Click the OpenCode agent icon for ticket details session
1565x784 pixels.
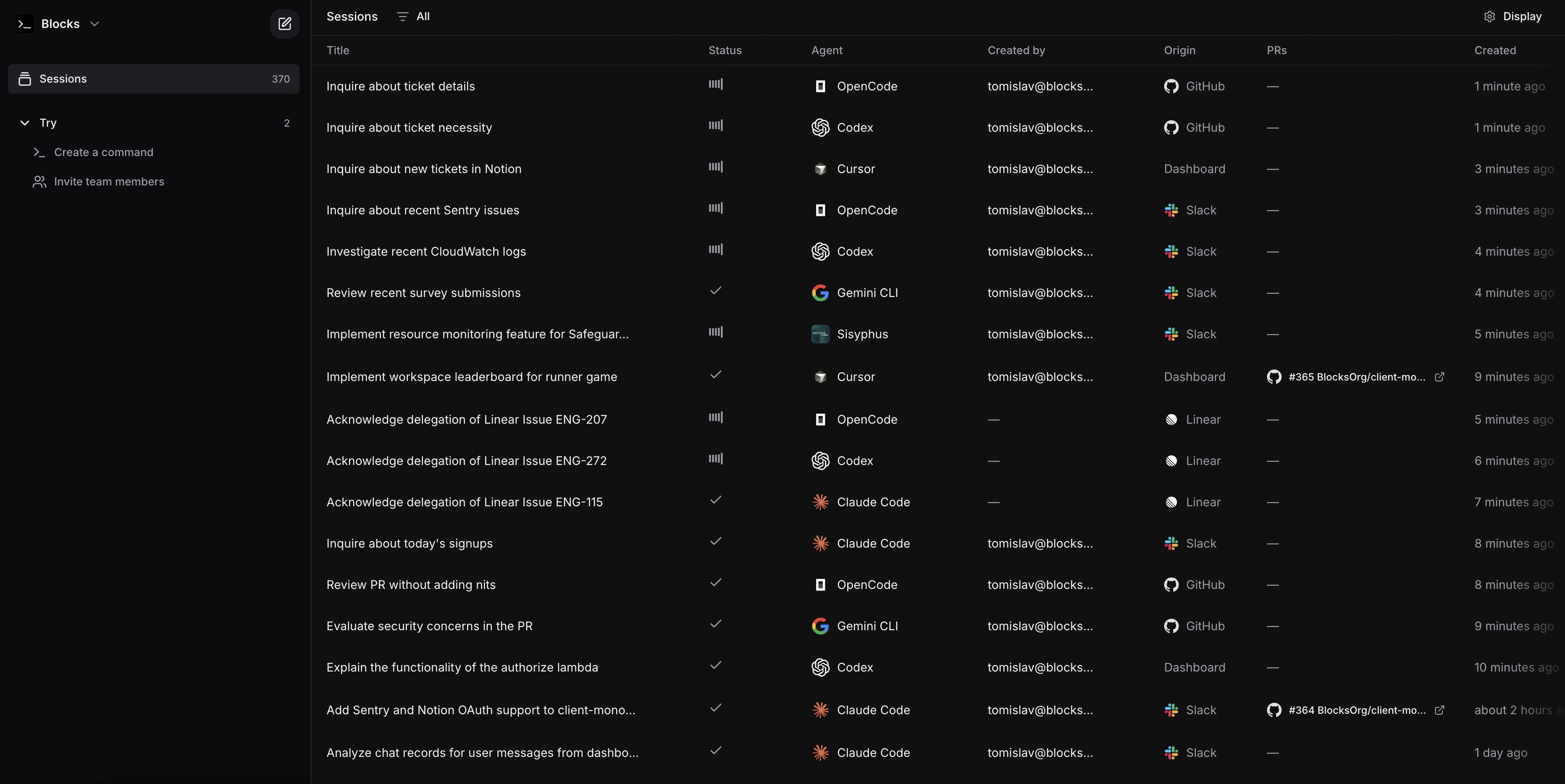pos(821,86)
